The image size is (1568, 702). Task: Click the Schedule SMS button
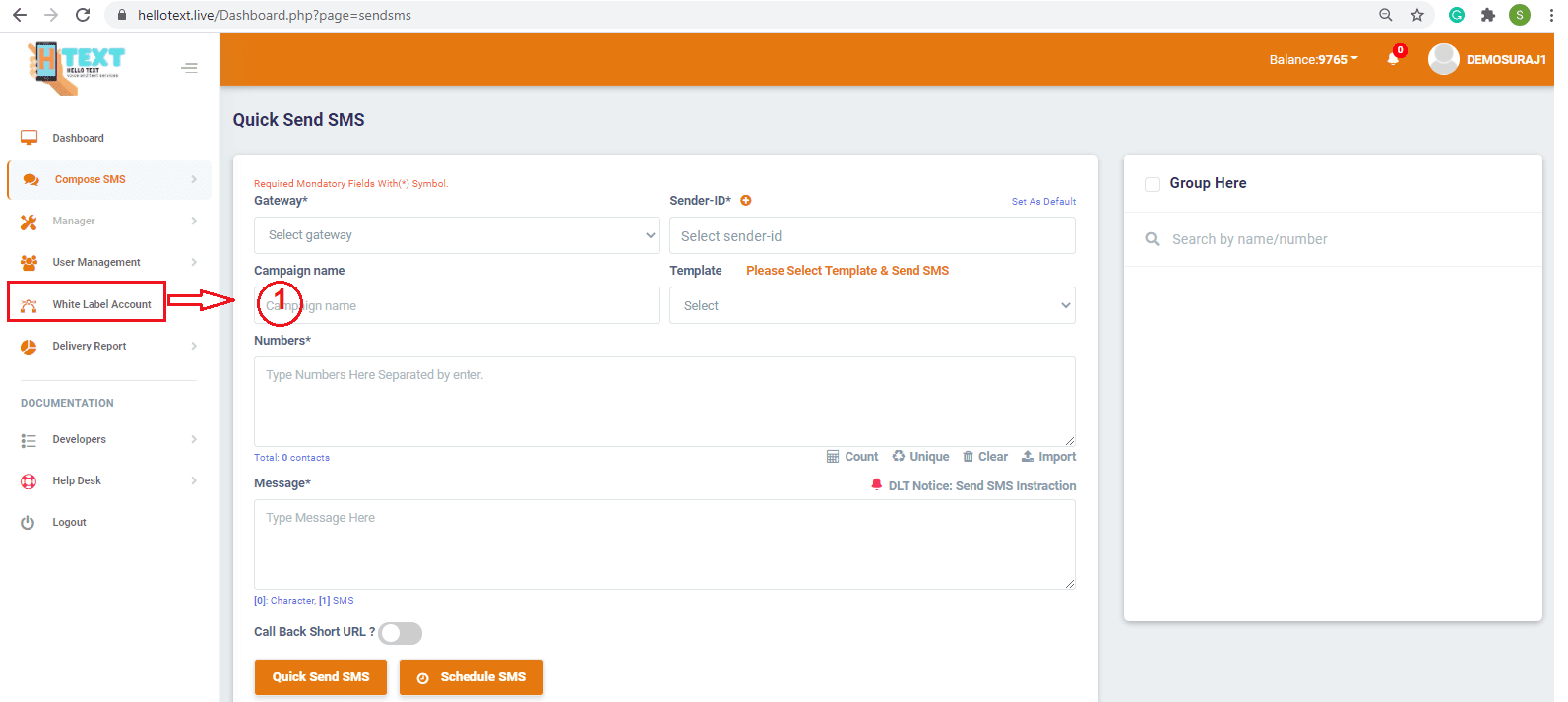(x=471, y=677)
